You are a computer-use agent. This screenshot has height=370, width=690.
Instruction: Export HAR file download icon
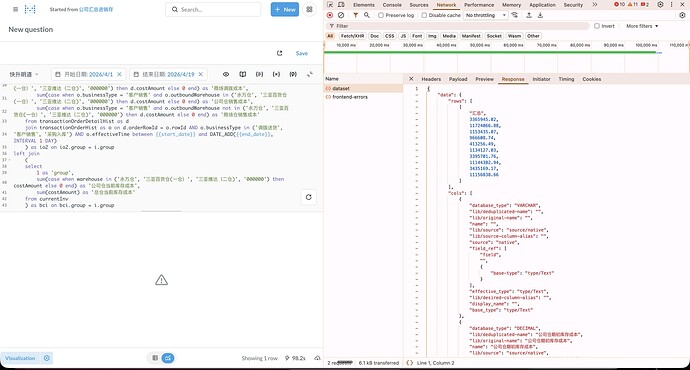(x=540, y=15)
